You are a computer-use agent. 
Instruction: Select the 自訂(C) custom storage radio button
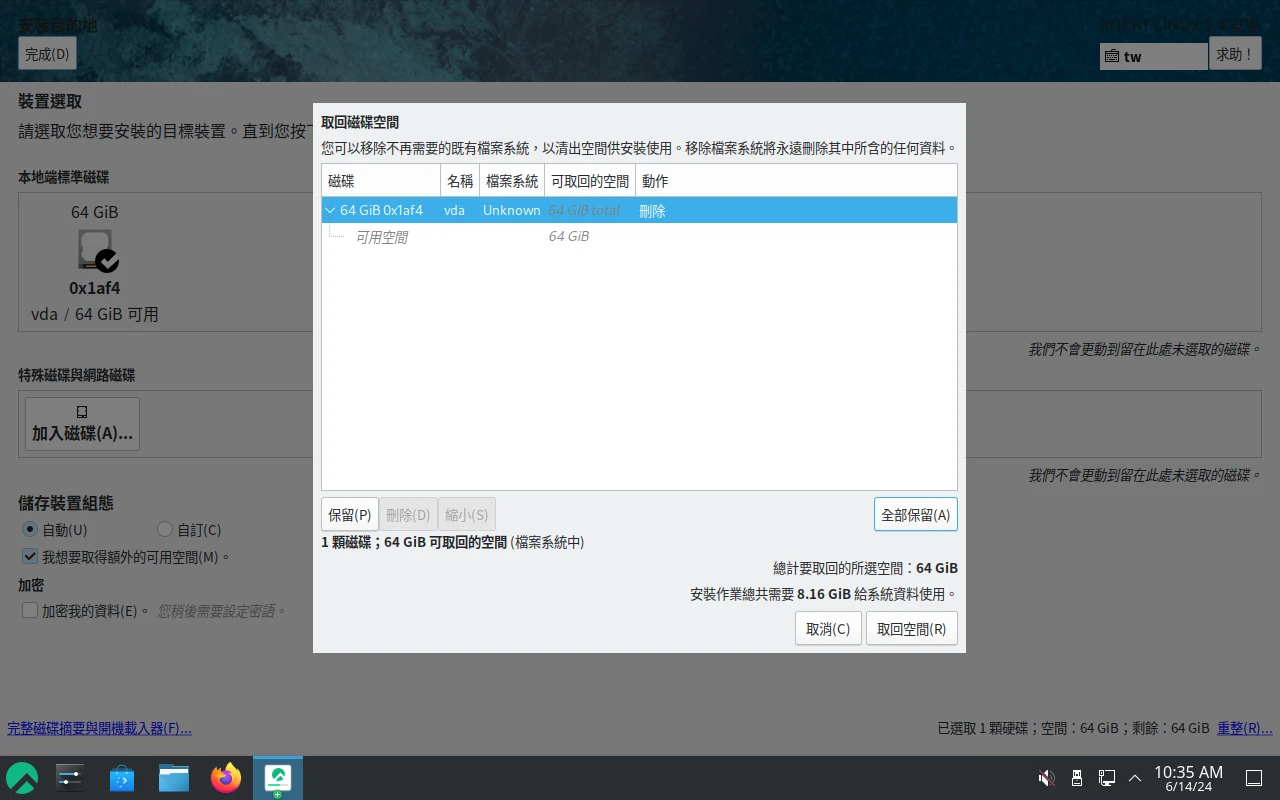click(x=166, y=530)
